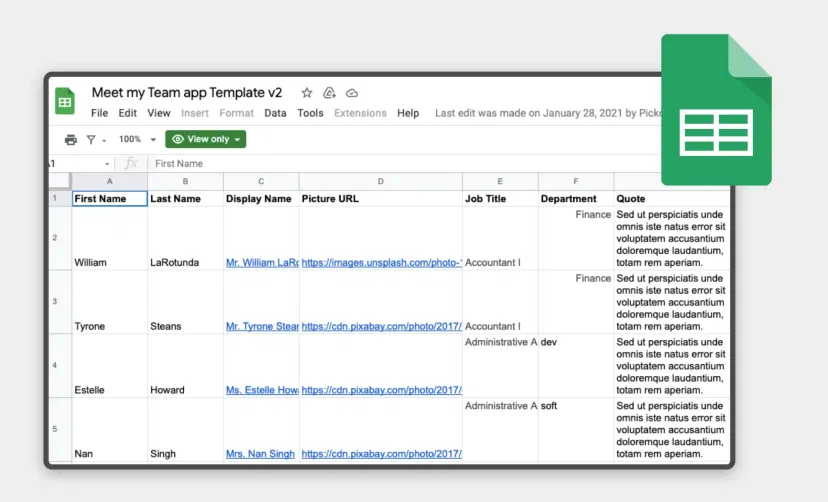Click the add to Drive icon

point(329,93)
